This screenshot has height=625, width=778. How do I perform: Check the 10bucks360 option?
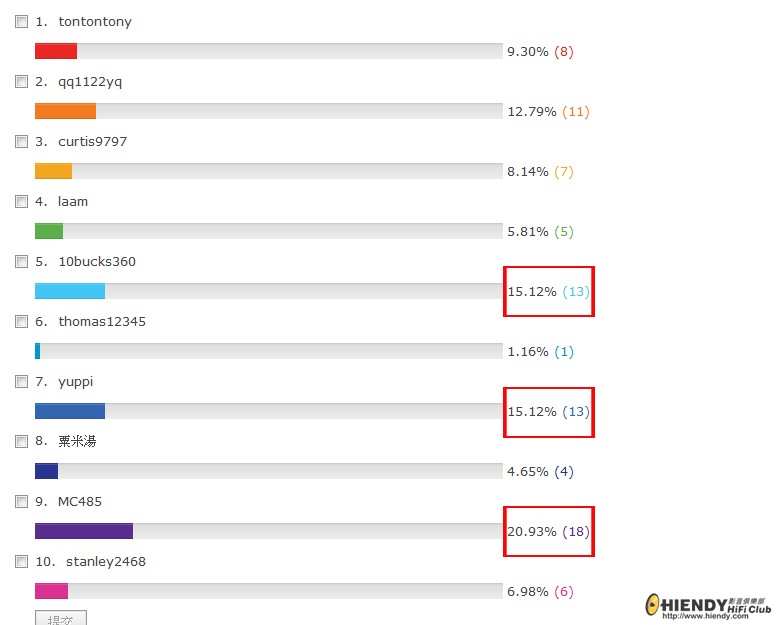click(21, 262)
